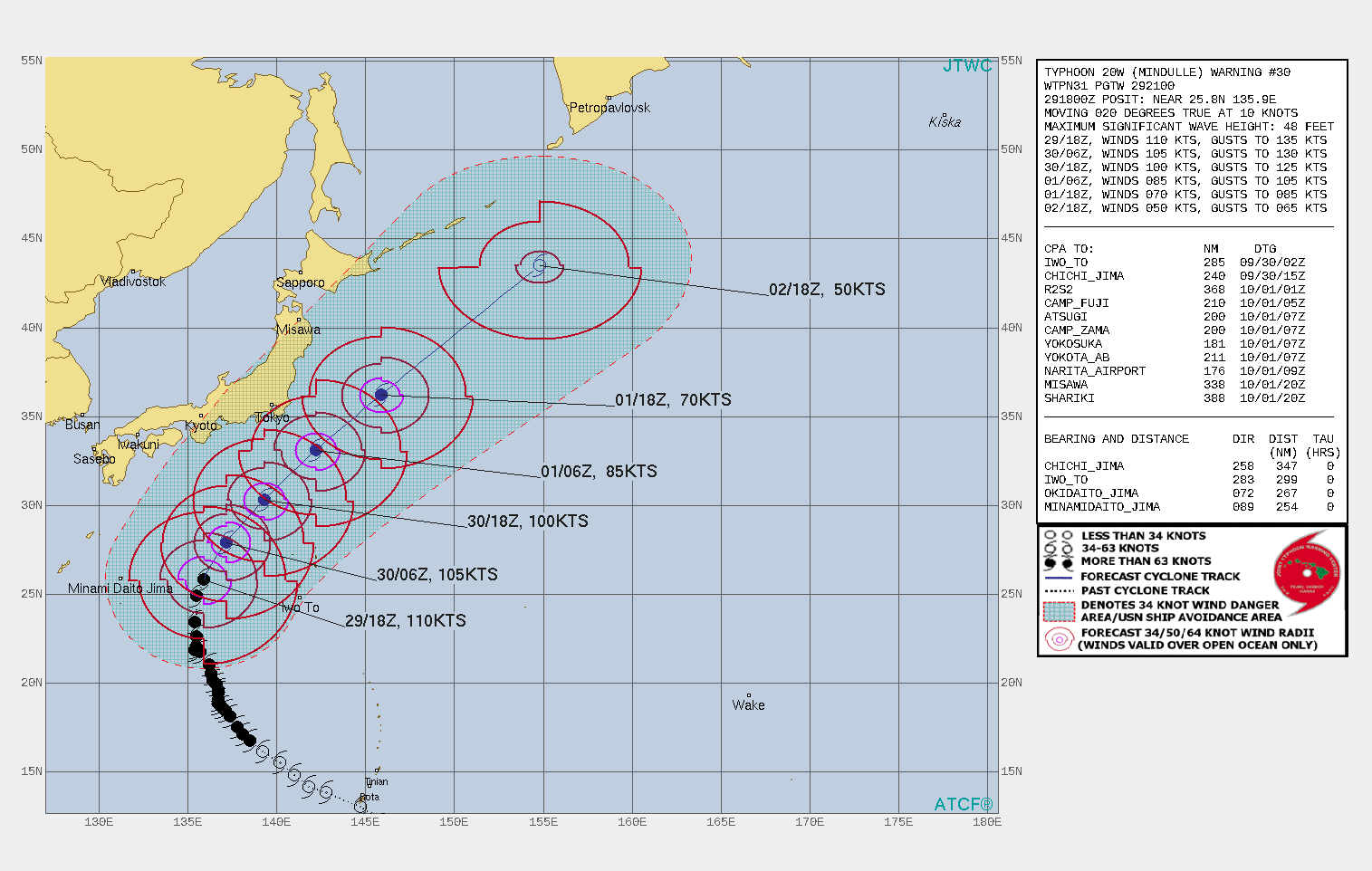This screenshot has height=871, width=1372.
Task: Click the '02/18Z, WINDS 050 KTS' warning line
Action: (1185, 208)
